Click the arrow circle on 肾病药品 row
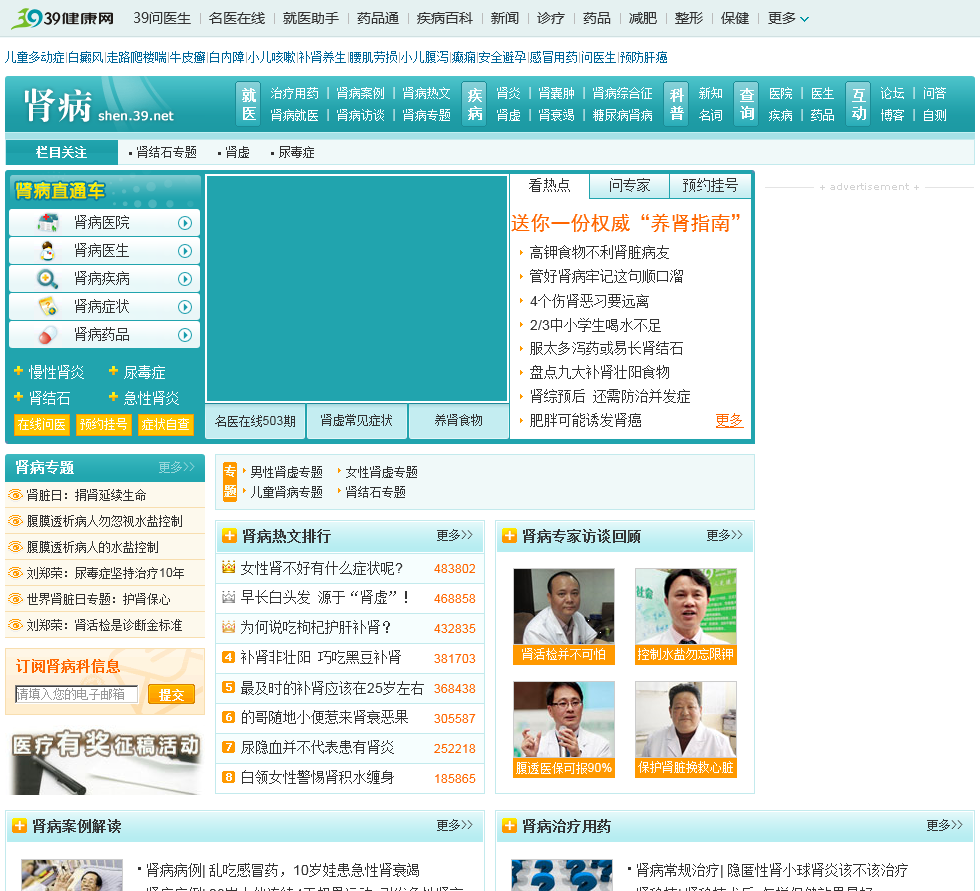The height and width of the screenshot is (891, 980). click(x=185, y=335)
